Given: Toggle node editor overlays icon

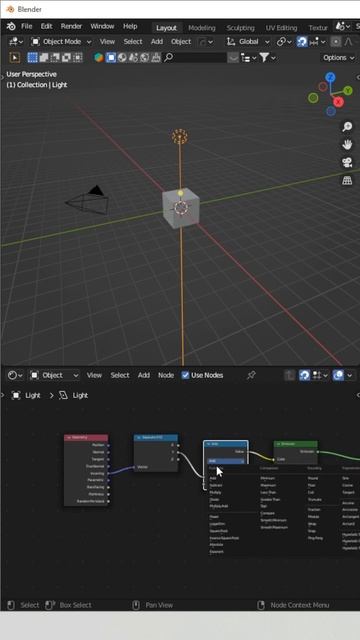Looking at the screenshot, I should point(338,375).
